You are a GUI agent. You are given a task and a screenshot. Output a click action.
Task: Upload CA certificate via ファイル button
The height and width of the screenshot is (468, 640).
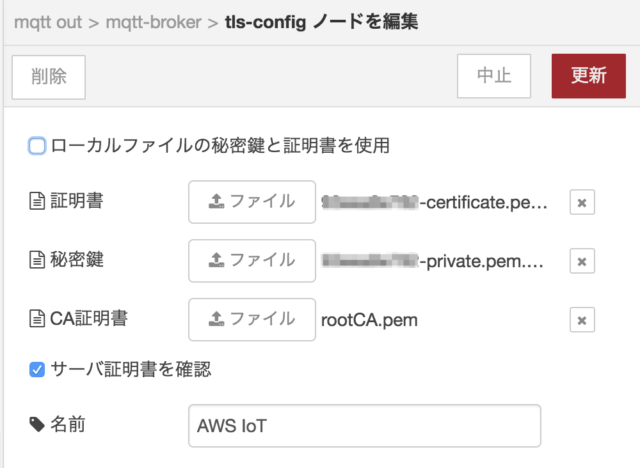252,319
